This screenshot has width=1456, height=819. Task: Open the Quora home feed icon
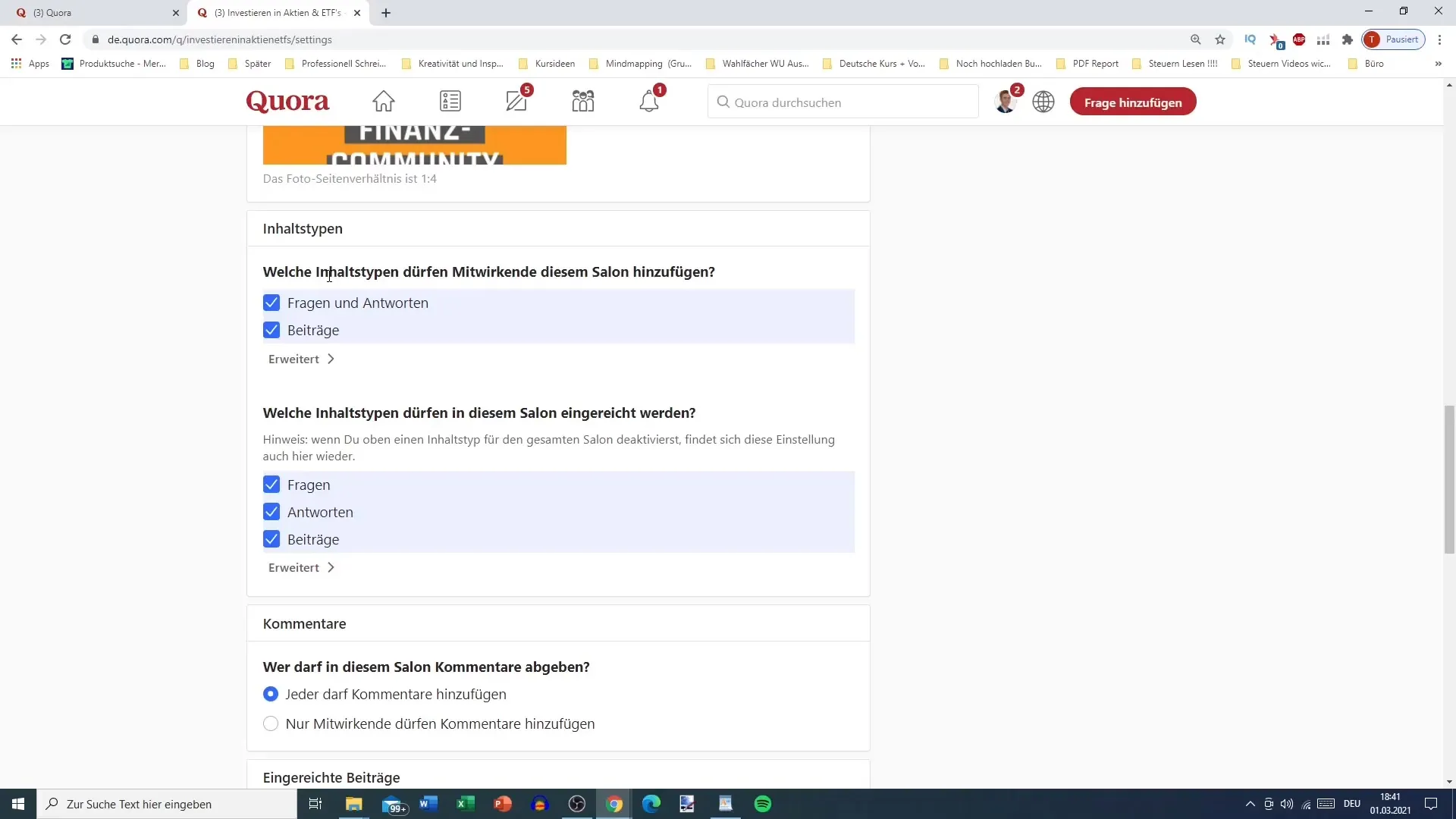pos(384,102)
